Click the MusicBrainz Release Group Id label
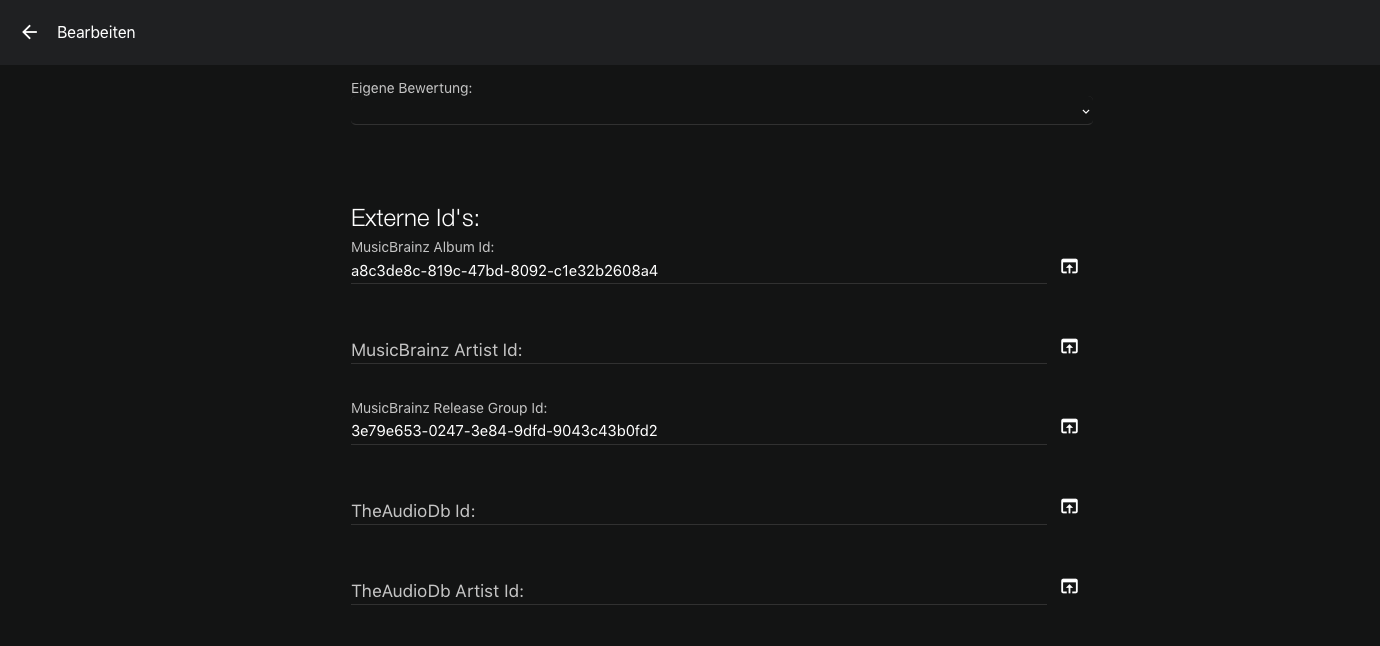 tap(449, 408)
